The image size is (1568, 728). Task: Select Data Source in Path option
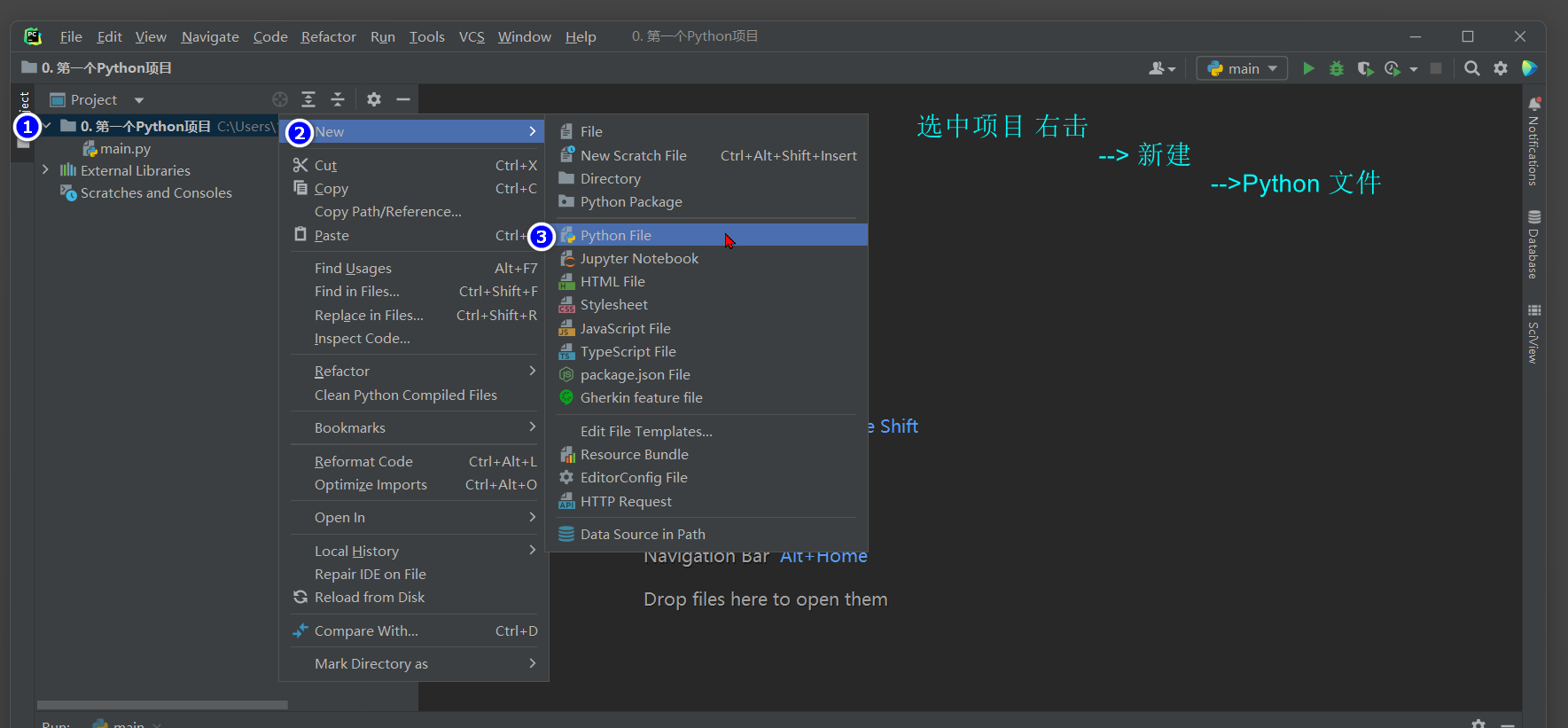pos(707,534)
